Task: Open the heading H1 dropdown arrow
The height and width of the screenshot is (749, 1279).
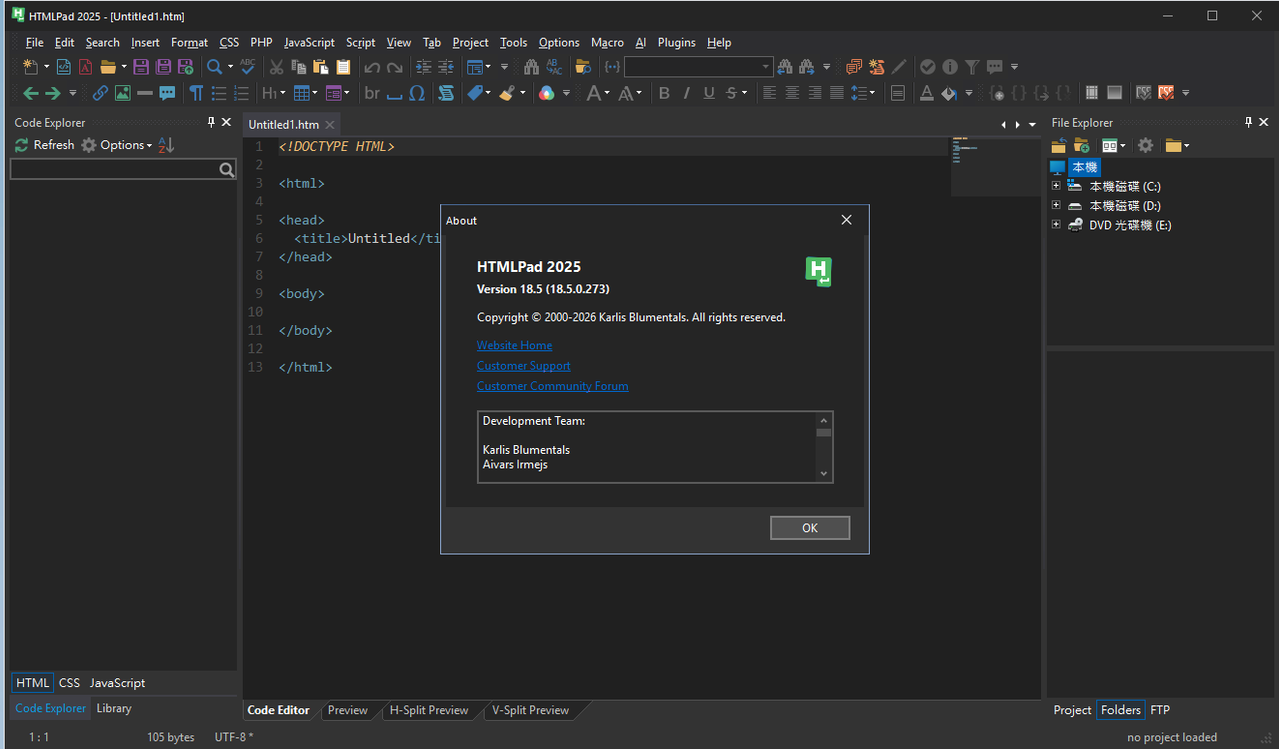Action: (x=282, y=94)
